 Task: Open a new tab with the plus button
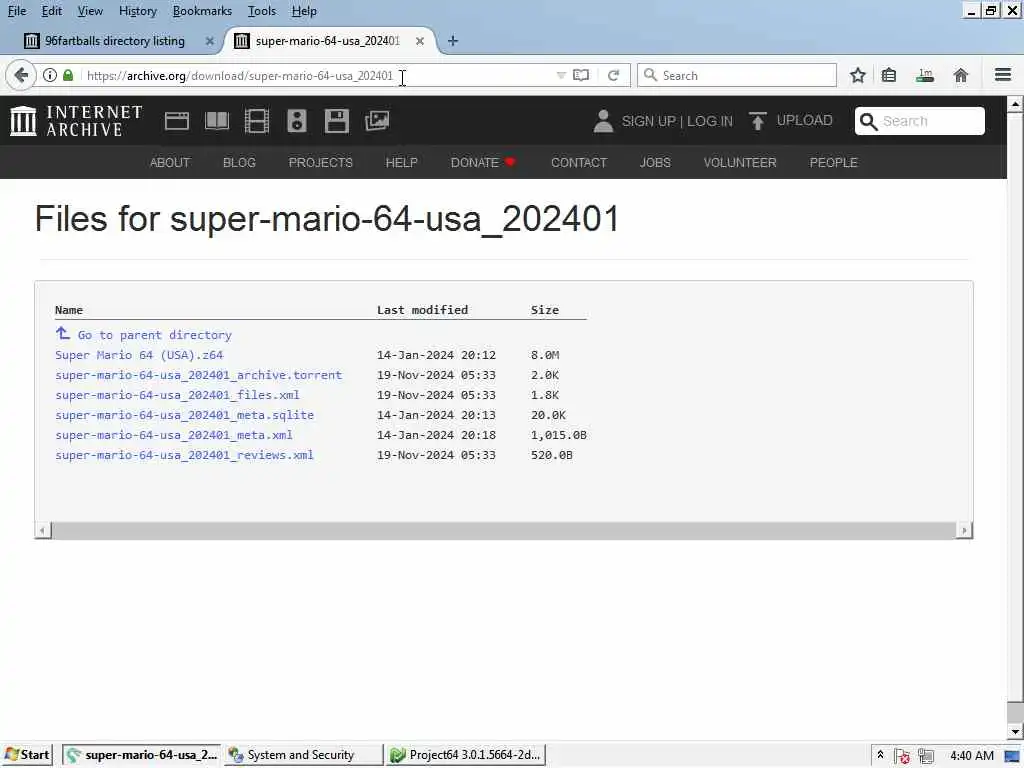coord(453,41)
